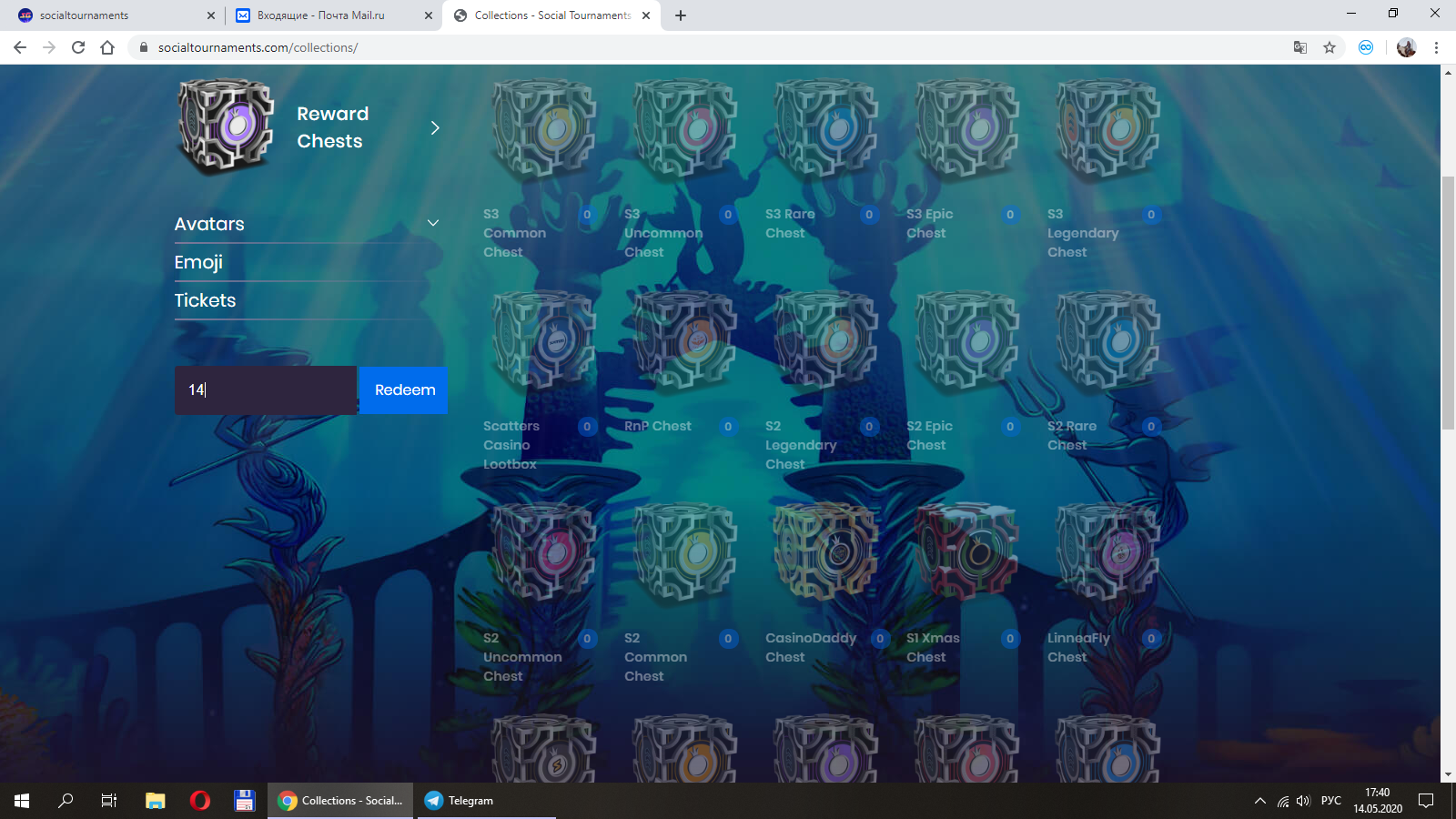Open the S2 Epic Chest icon
The width and height of the screenshot is (1456, 819).
pyautogui.click(x=966, y=340)
